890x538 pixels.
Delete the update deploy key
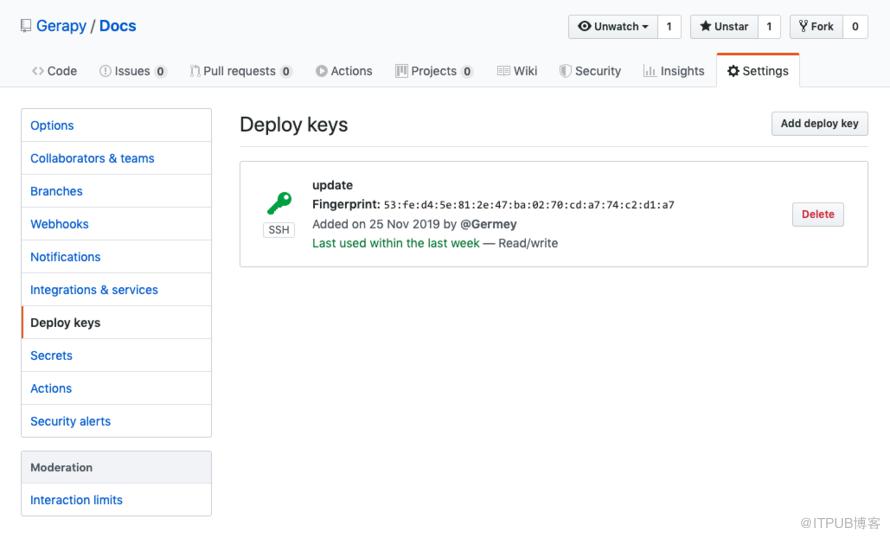[818, 215]
